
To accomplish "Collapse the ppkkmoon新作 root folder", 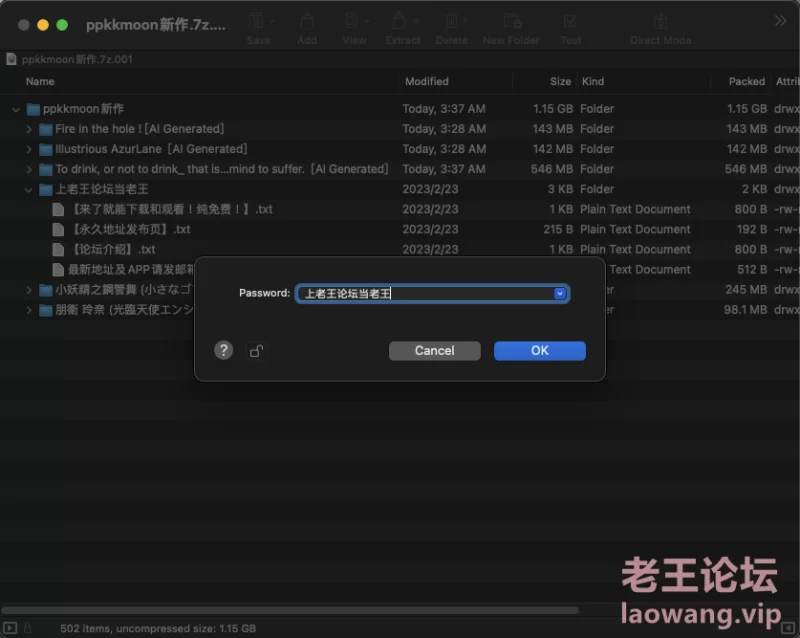I will 16,109.
